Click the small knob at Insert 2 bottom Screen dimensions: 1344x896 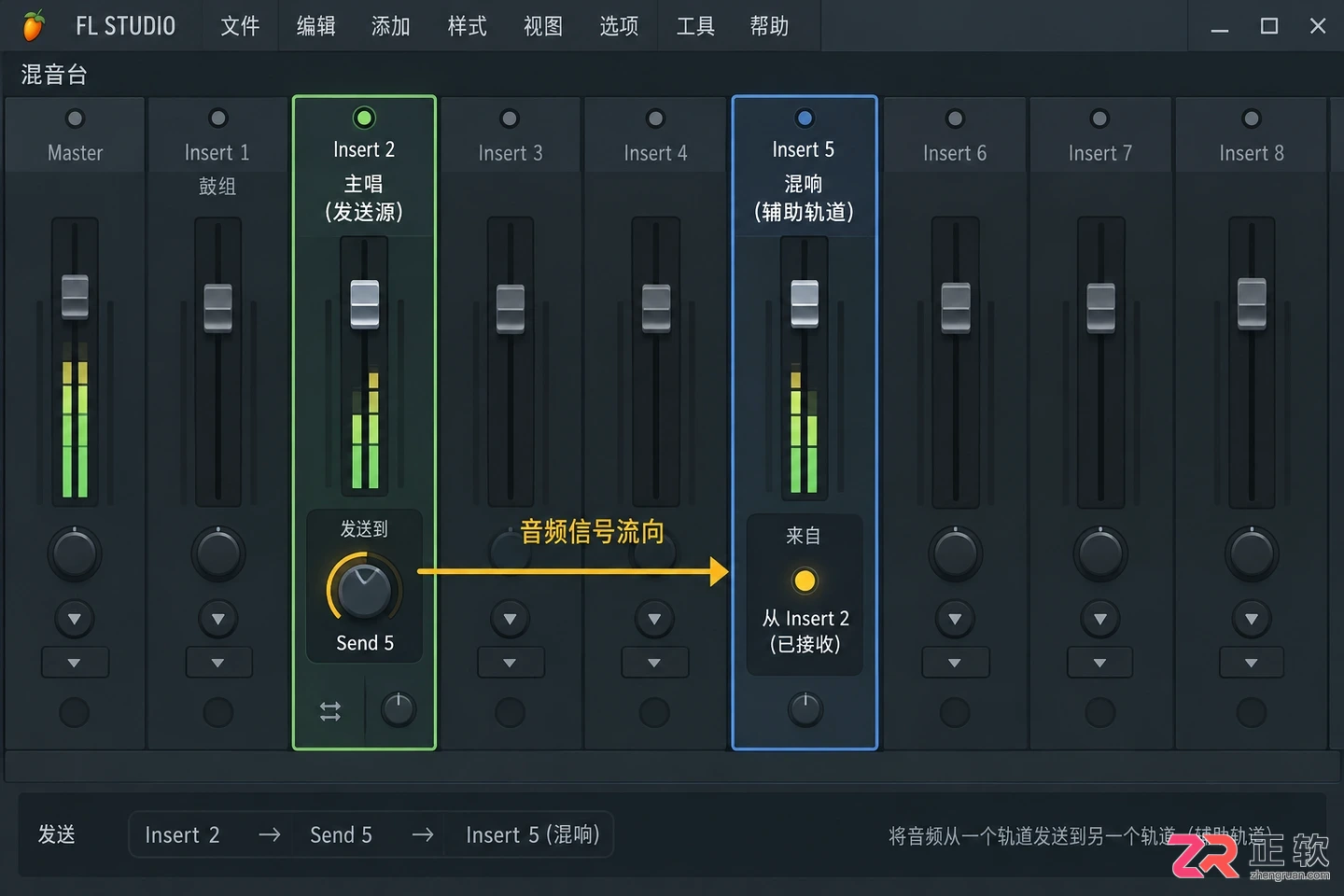click(x=399, y=709)
